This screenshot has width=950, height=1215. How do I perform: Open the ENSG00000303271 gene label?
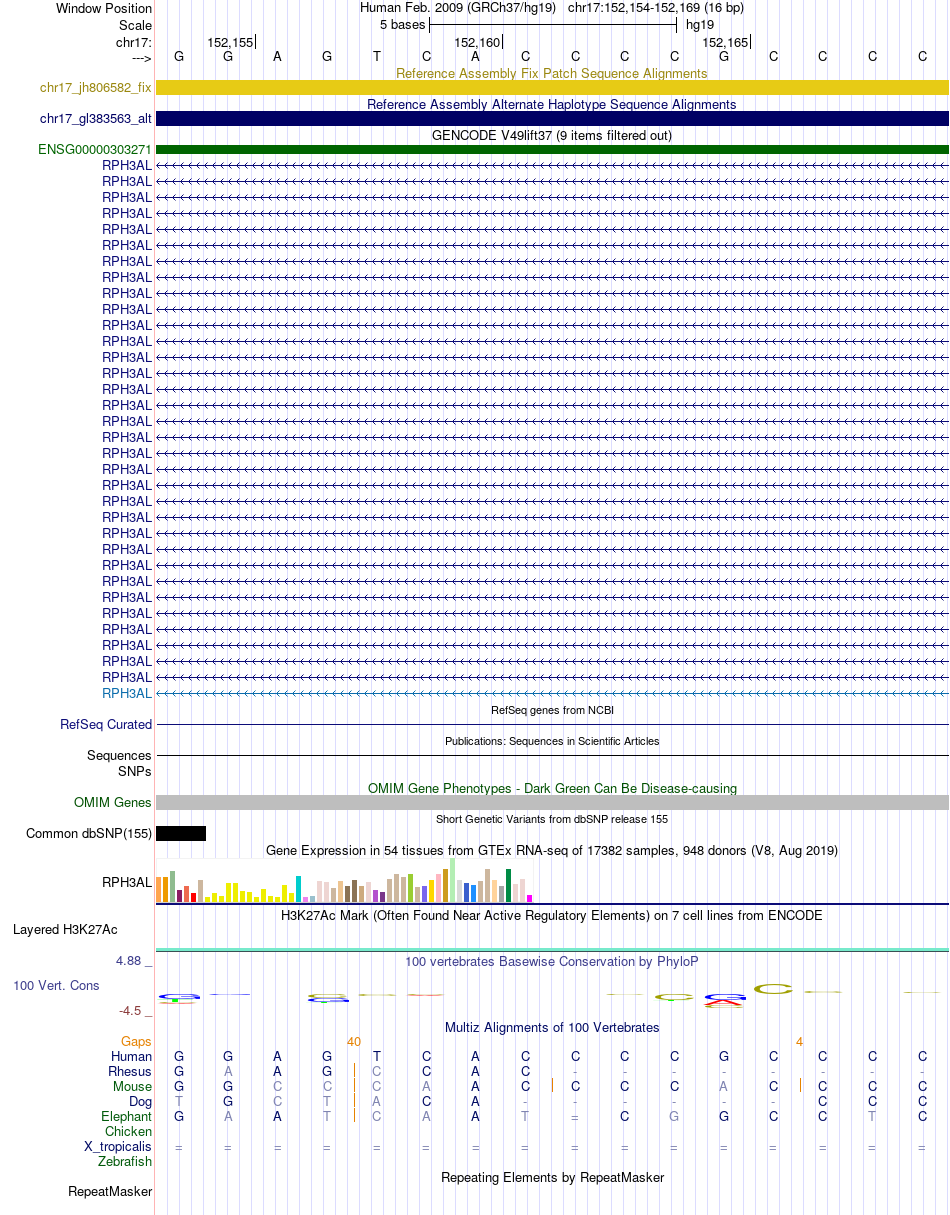coord(95,150)
